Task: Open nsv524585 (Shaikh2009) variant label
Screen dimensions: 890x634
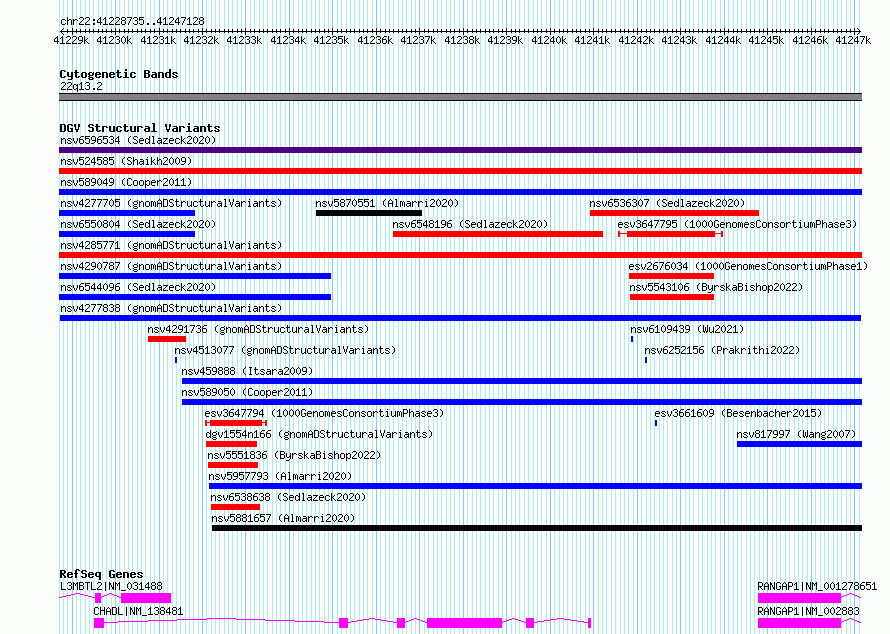Action: tap(126, 161)
